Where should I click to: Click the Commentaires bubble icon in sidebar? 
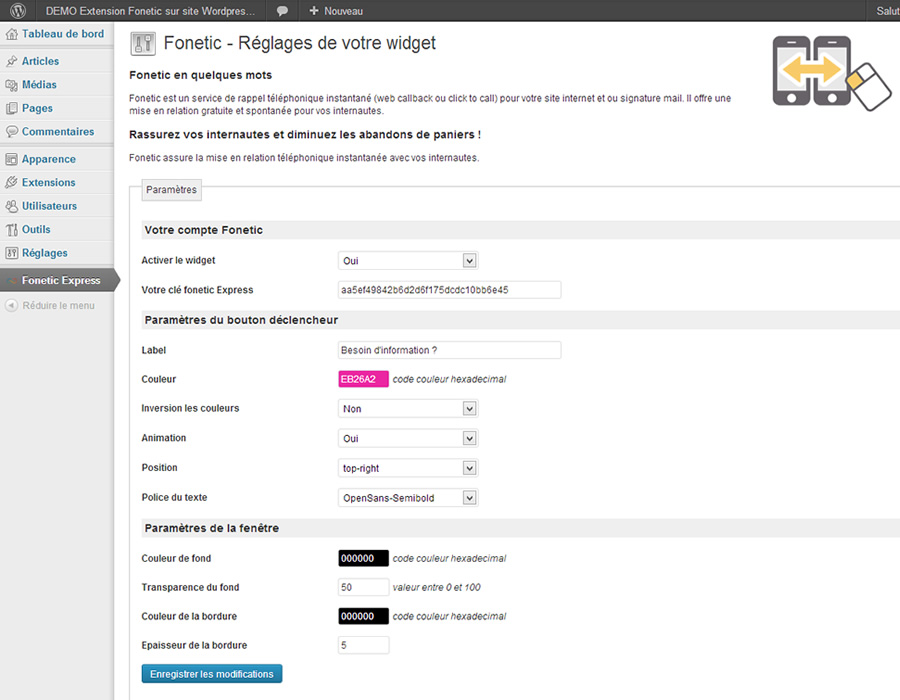click(x=11, y=131)
